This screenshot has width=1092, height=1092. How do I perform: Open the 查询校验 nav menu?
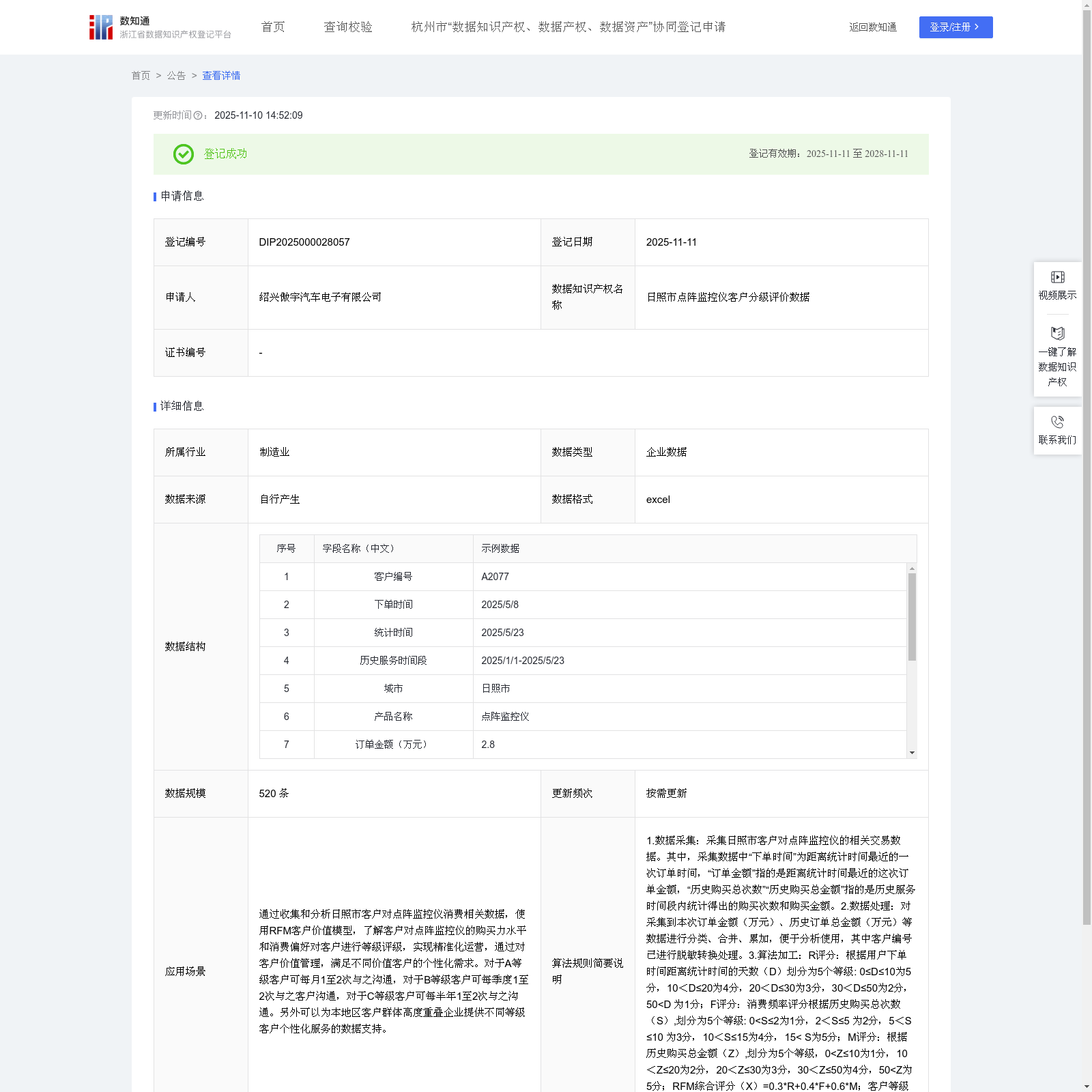(348, 27)
